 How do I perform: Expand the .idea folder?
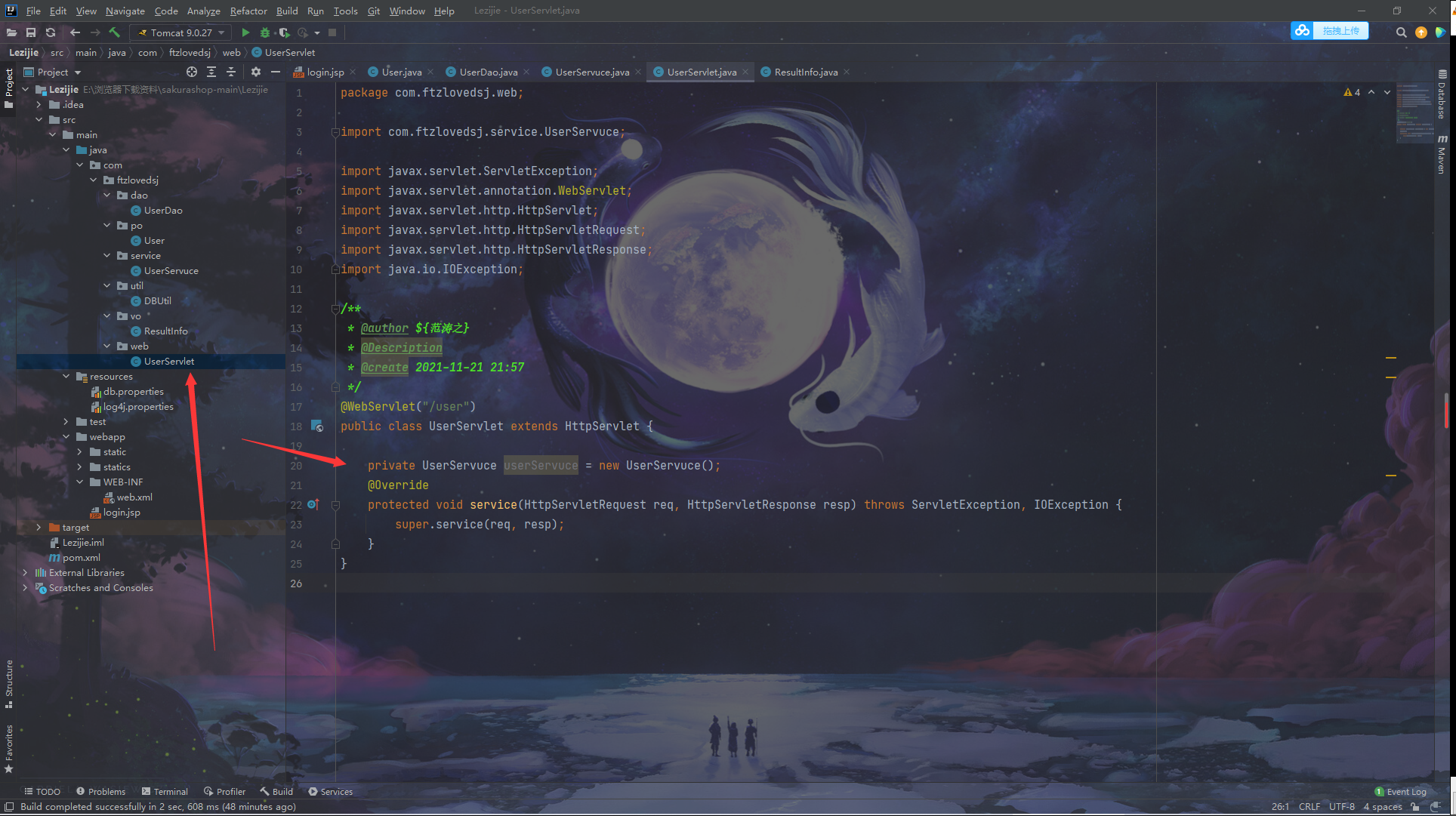39,104
